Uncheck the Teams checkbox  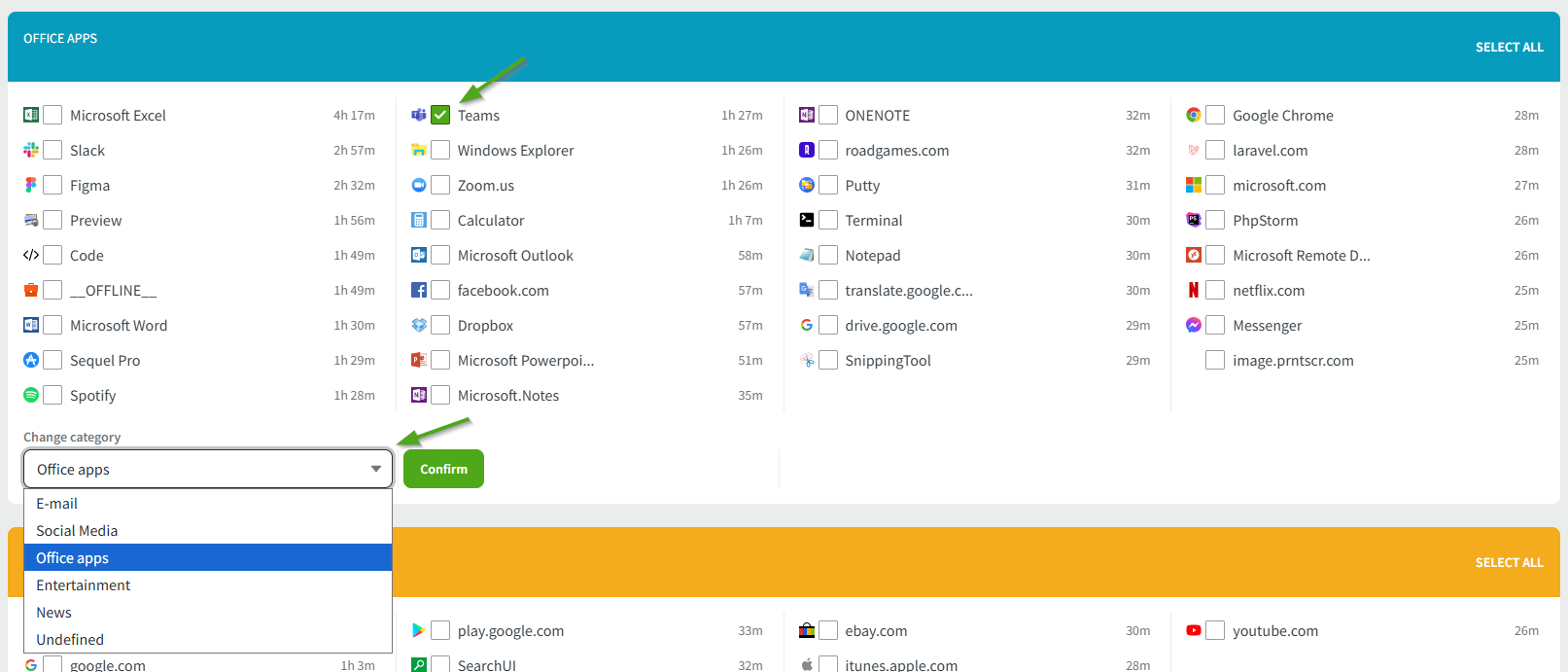[440, 115]
